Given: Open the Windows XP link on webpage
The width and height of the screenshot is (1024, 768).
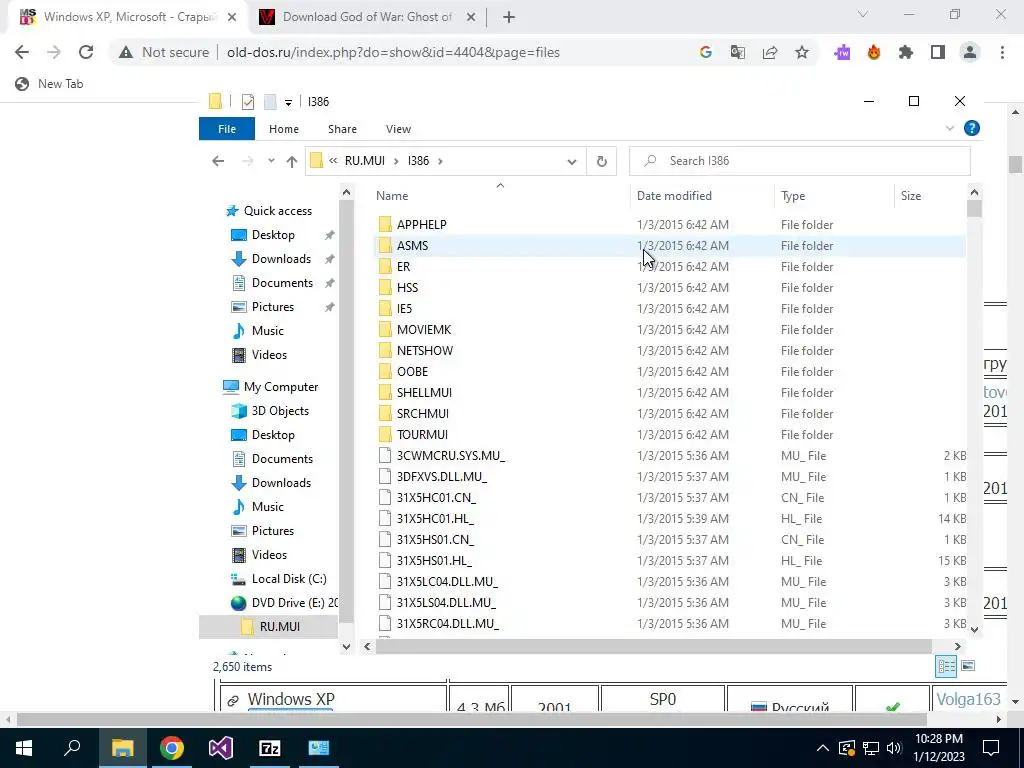Looking at the screenshot, I should tap(291, 699).
